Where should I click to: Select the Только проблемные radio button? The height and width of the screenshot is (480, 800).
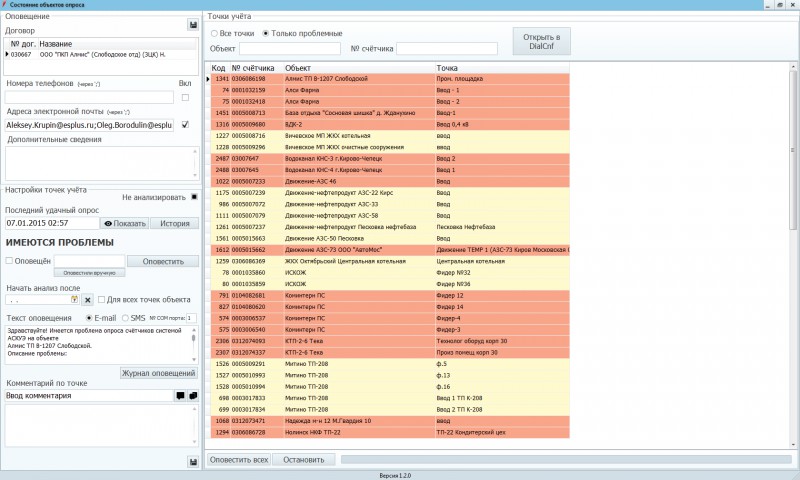[265, 33]
